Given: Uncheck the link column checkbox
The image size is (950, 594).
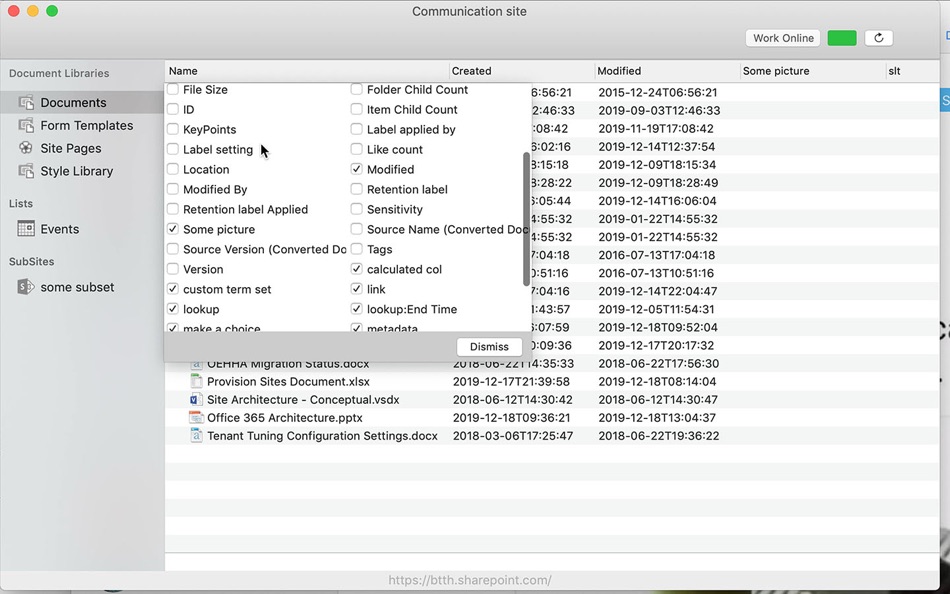Looking at the screenshot, I should click(x=356, y=289).
